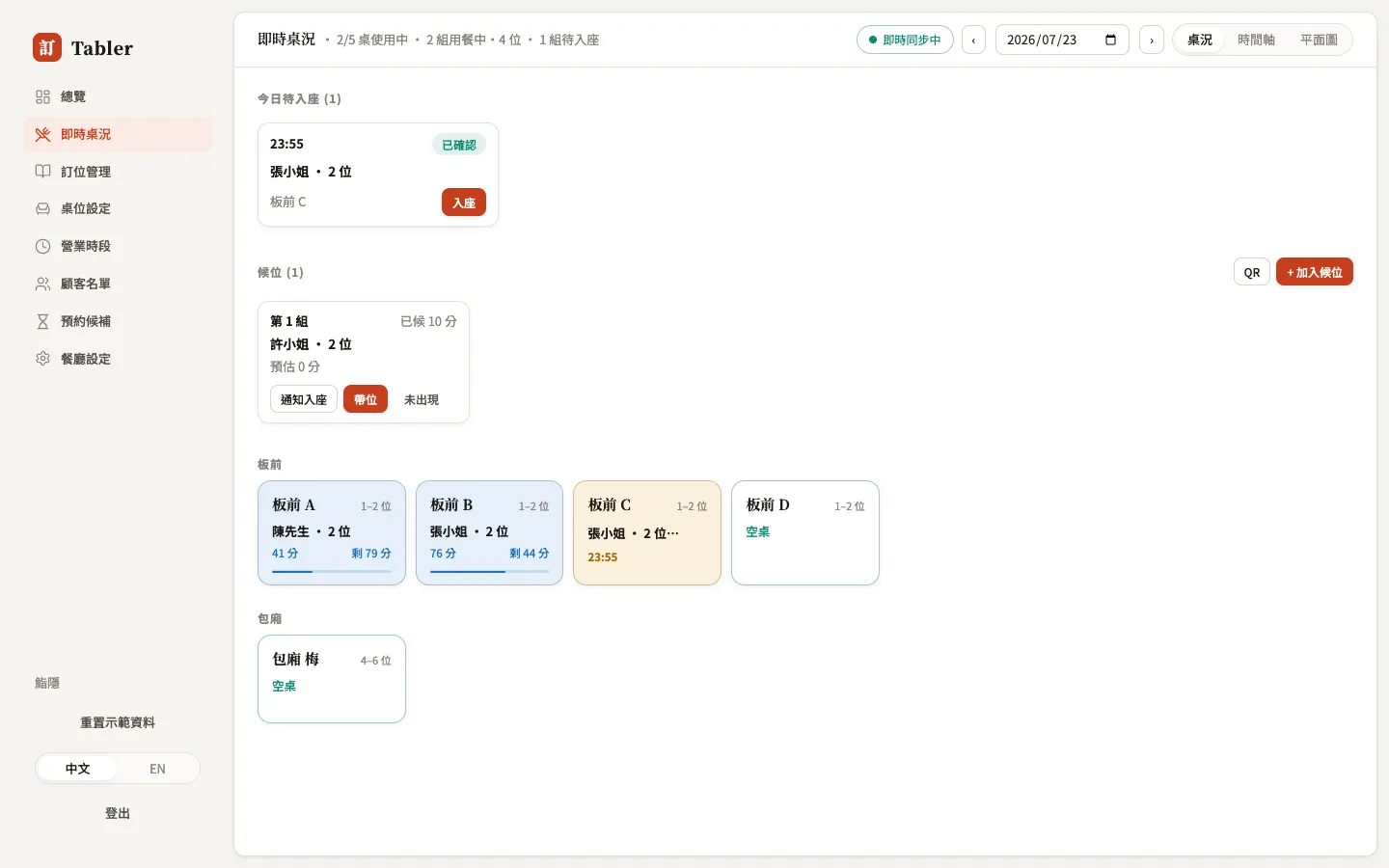Image resolution: width=1389 pixels, height=868 pixels.
Task: Select 總覽 menu item
Action: click(x=118, y=96)
